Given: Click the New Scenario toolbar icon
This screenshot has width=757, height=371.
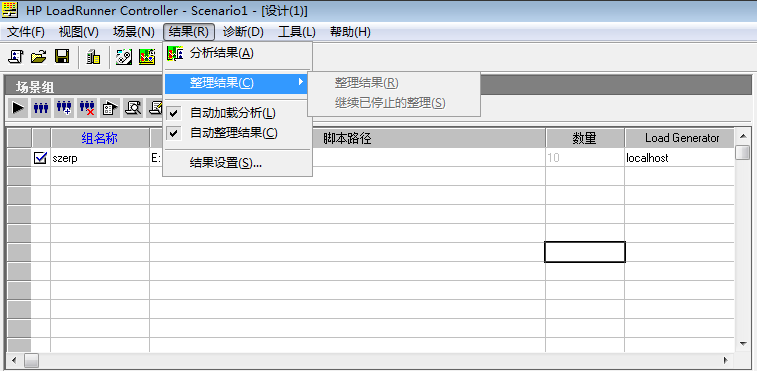Looking at the screenshot, I should click(x=16, y=57).
